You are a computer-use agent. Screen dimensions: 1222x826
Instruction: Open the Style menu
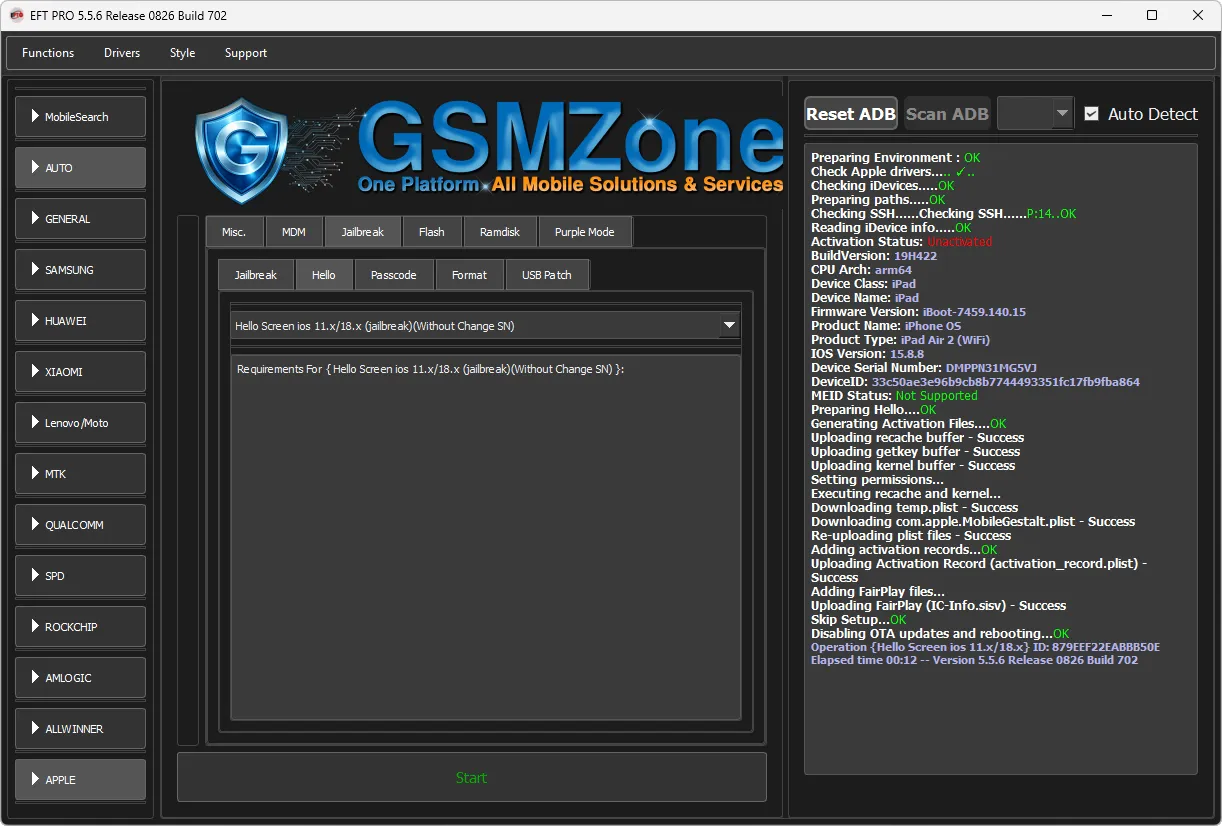[182, 53]
